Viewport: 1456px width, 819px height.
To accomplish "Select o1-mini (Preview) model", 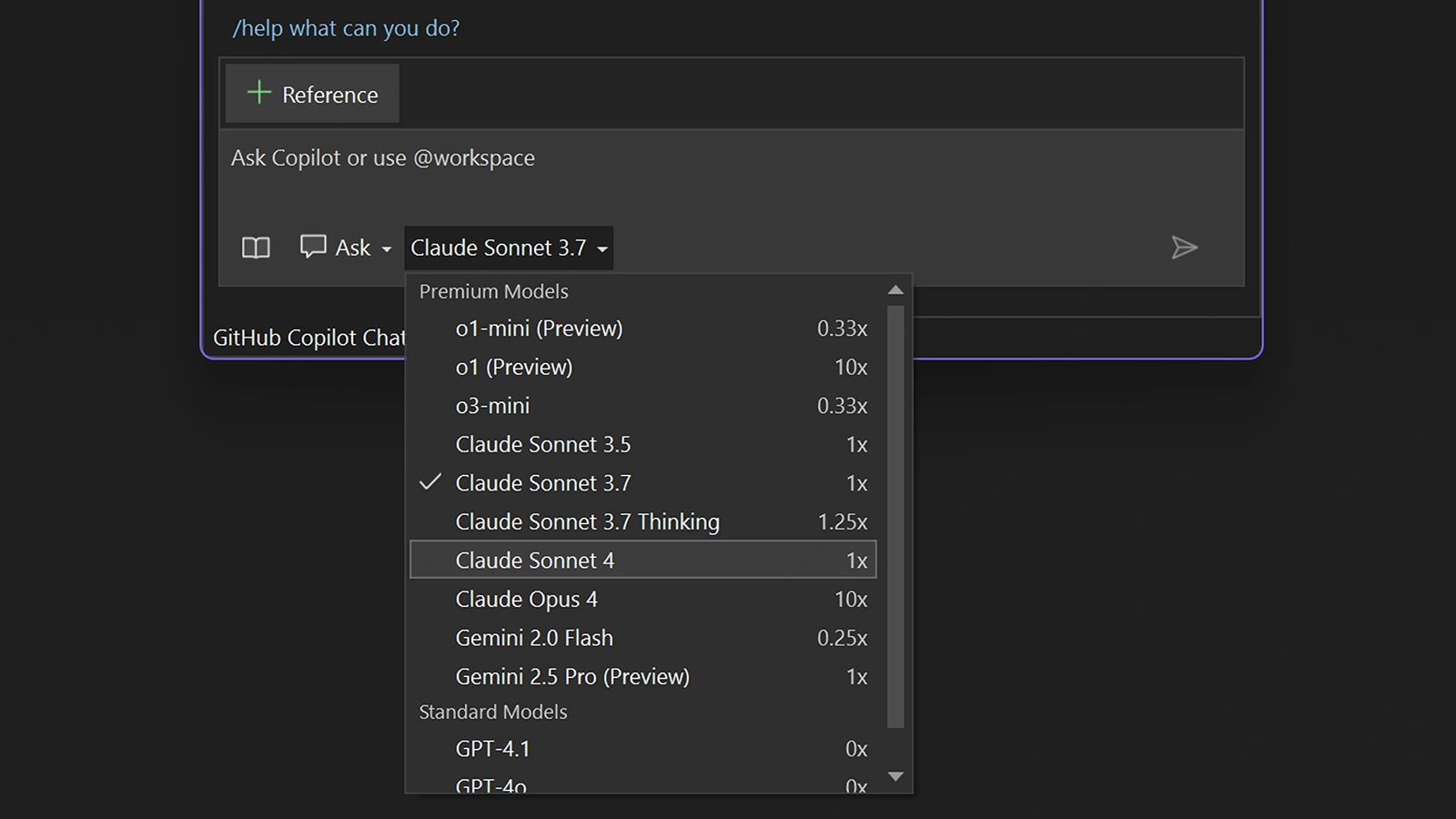I will 643,329.
